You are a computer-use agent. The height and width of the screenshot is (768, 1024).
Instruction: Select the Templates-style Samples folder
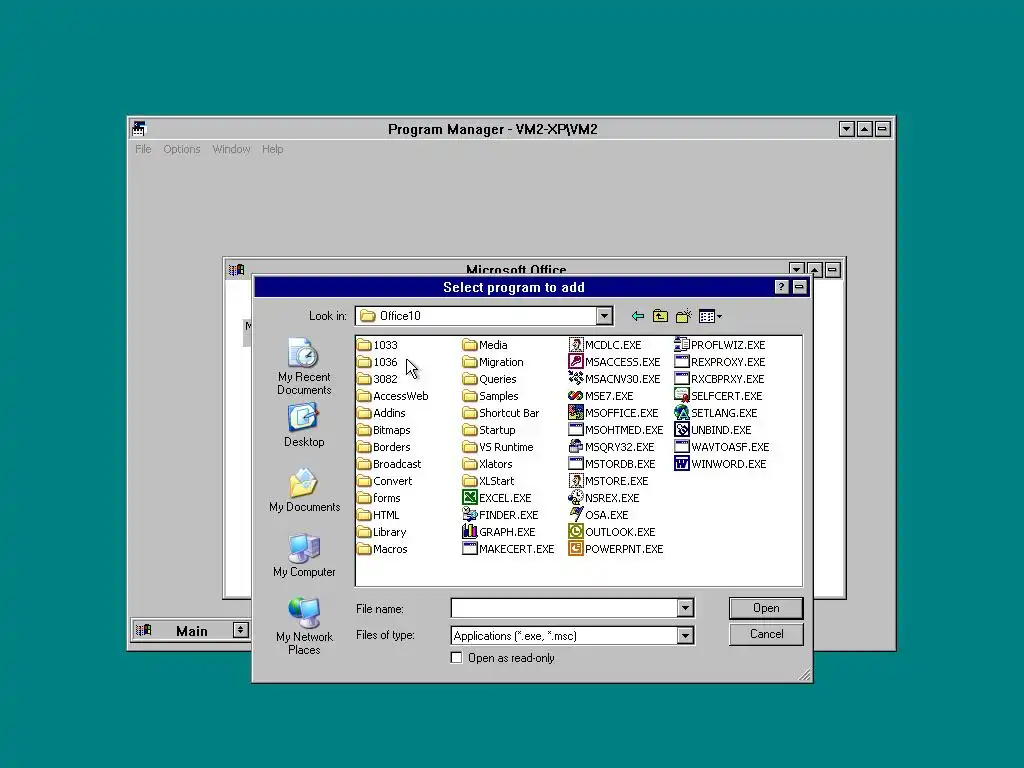[x=490, y=396]
